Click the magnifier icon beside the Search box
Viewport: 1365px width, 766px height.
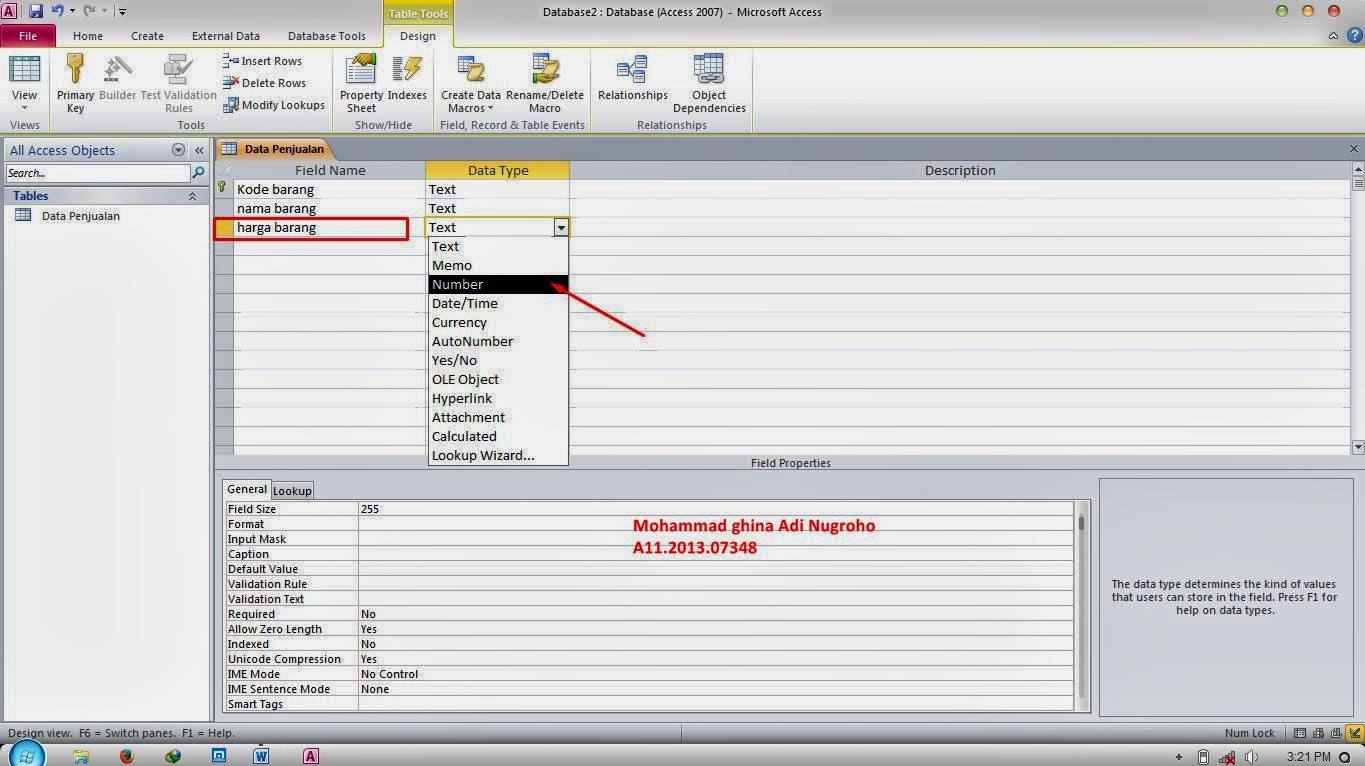[x=198, y=173]
